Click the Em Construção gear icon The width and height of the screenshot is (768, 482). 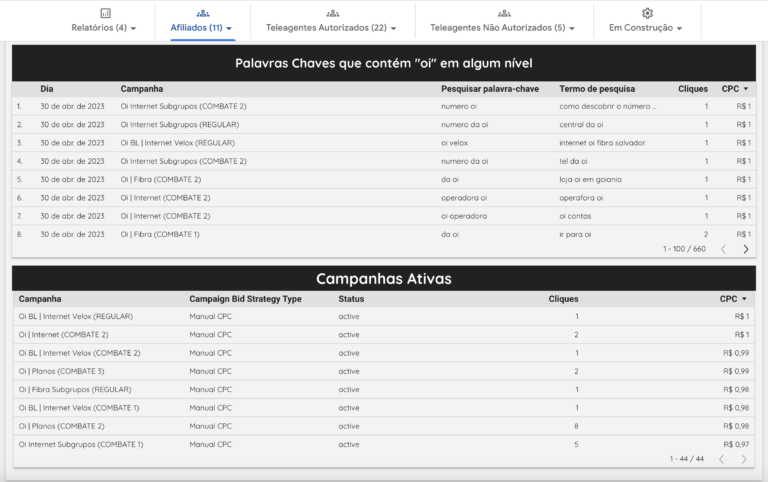[x=647, y=13]
